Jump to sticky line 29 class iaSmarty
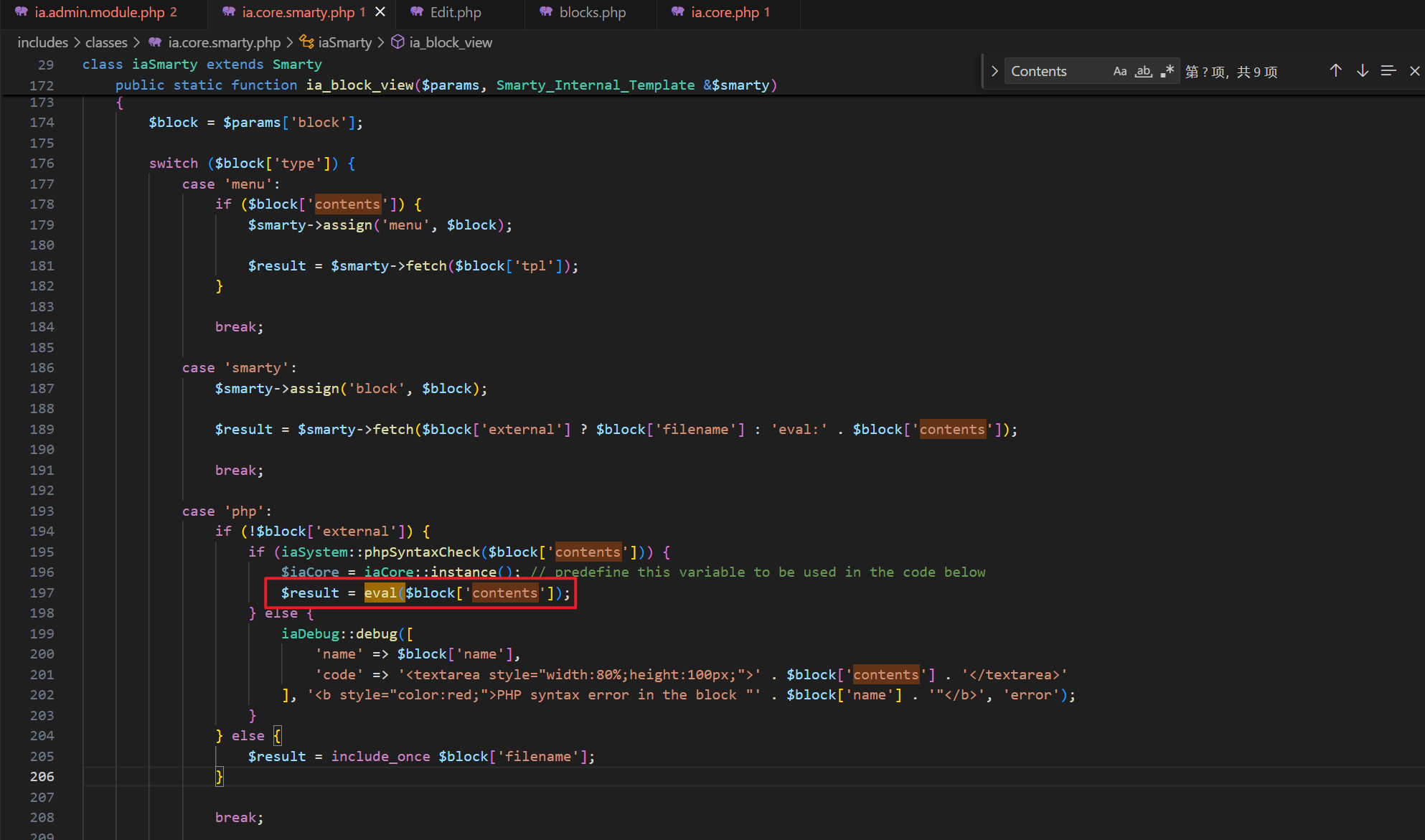The height and width of the screenshot is (840, 1425). click(x=202, y=65)
